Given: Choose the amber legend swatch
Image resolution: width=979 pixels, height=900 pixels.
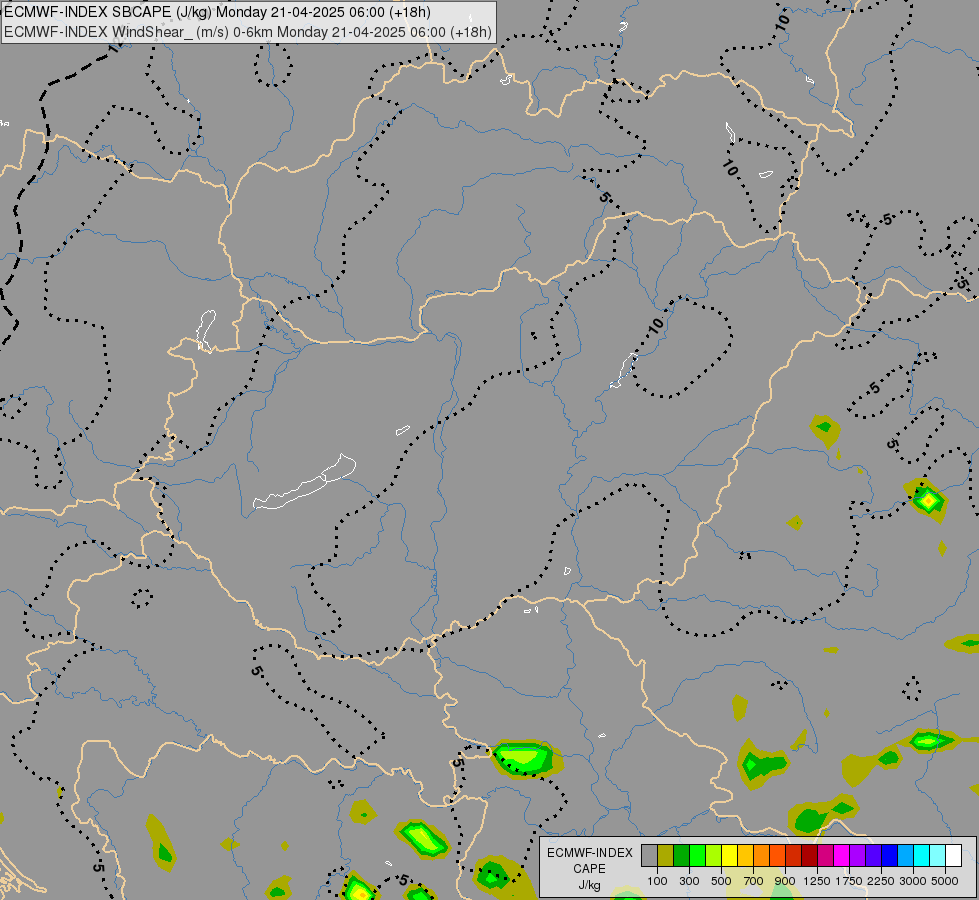Looking at the screenshot, I should click(x=745, y=856).
